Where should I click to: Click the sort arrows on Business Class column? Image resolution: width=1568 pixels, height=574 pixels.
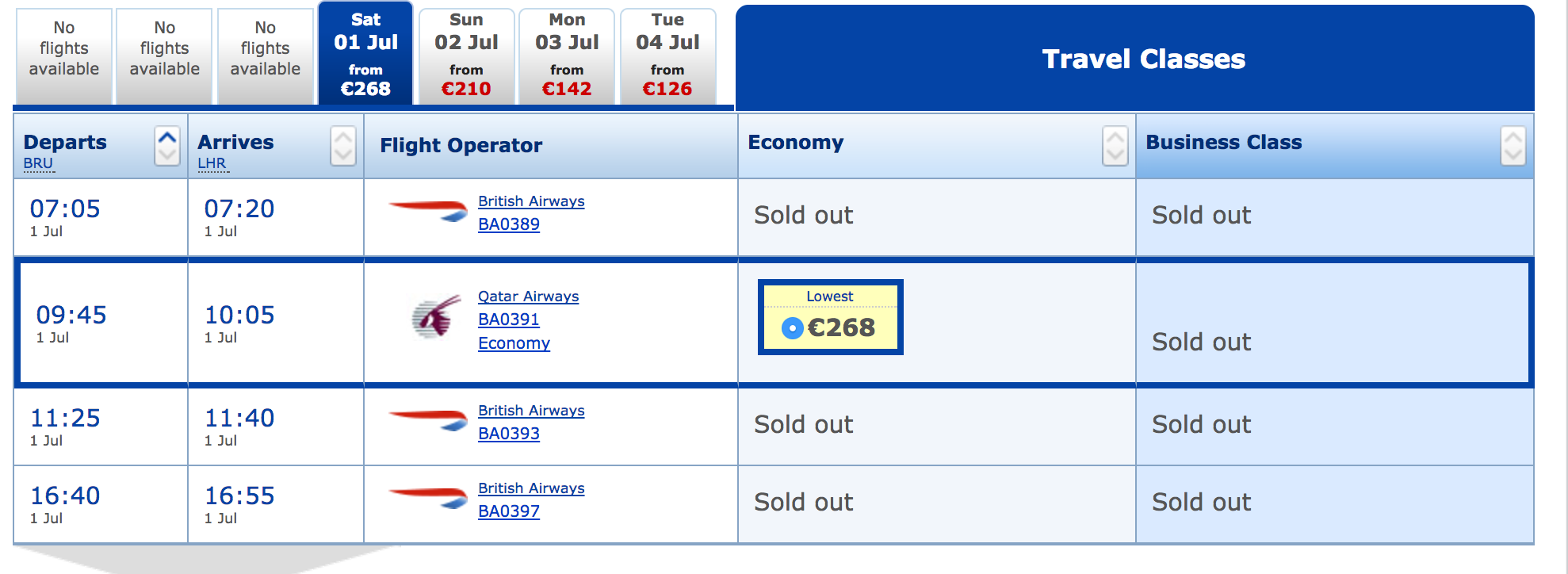pyautogui.click(x=1513, y=147)
